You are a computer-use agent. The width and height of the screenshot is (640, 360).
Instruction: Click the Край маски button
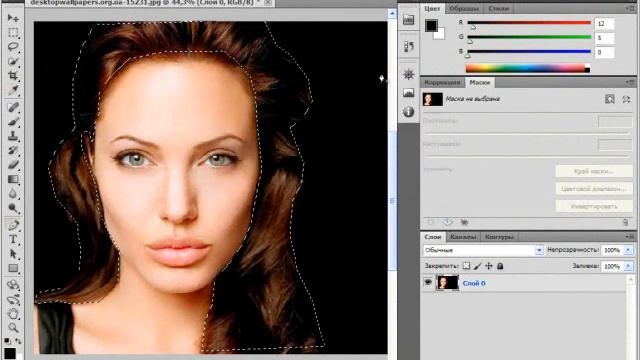click(x=594, y=171)
